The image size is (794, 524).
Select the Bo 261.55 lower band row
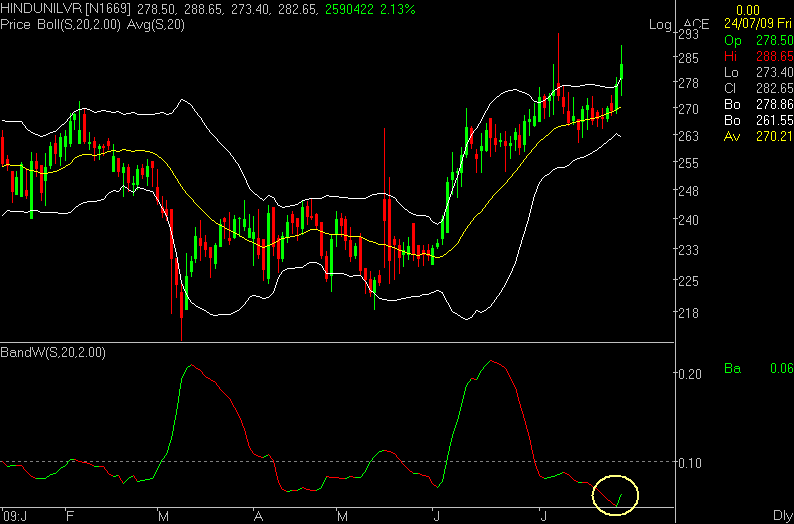pyautogui.click(x=759, y=120)
